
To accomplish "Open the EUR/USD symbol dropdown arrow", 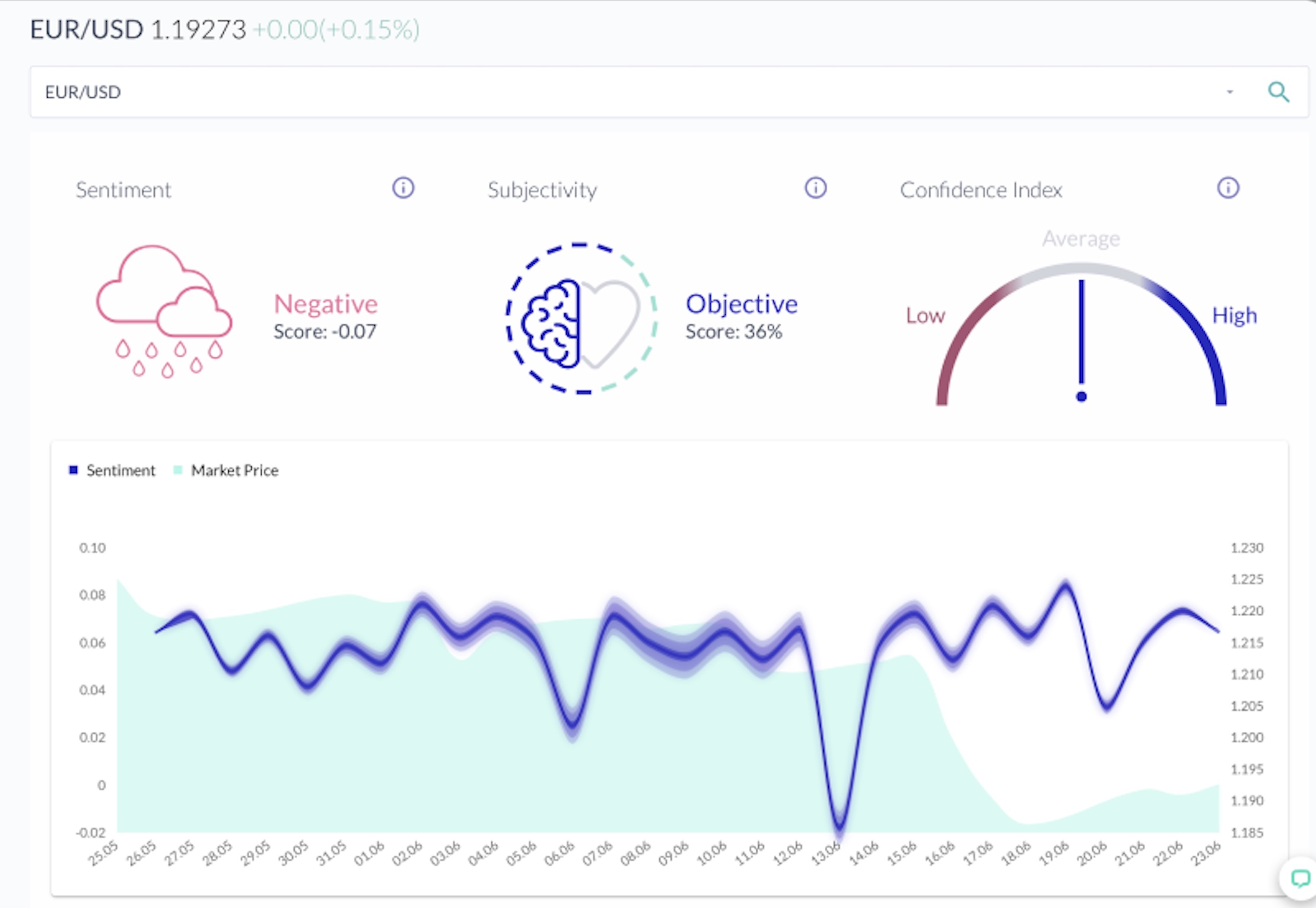I will coord(1229,92).
